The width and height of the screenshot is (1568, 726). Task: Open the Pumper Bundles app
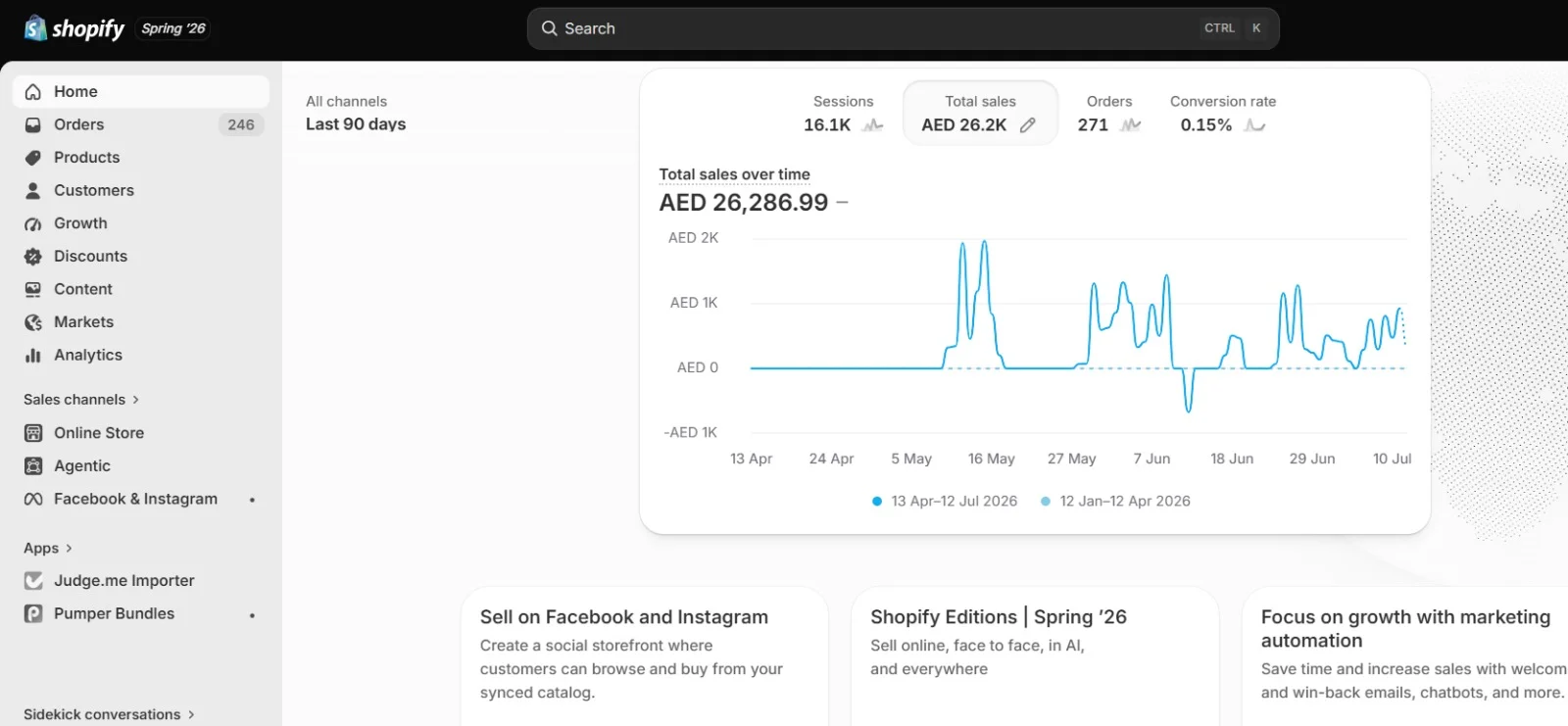[141, 614]
